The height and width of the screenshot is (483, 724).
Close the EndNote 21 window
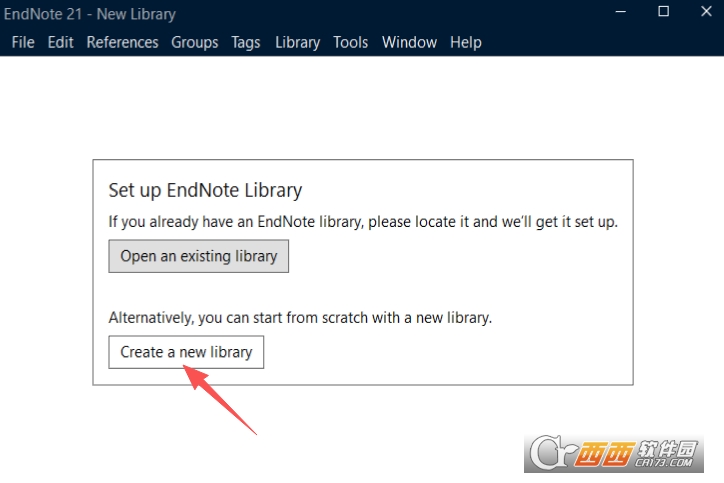click(x=706, y=12)
